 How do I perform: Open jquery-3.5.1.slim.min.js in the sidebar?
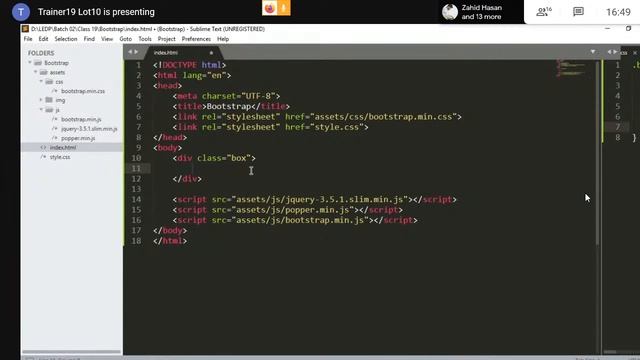89,129
